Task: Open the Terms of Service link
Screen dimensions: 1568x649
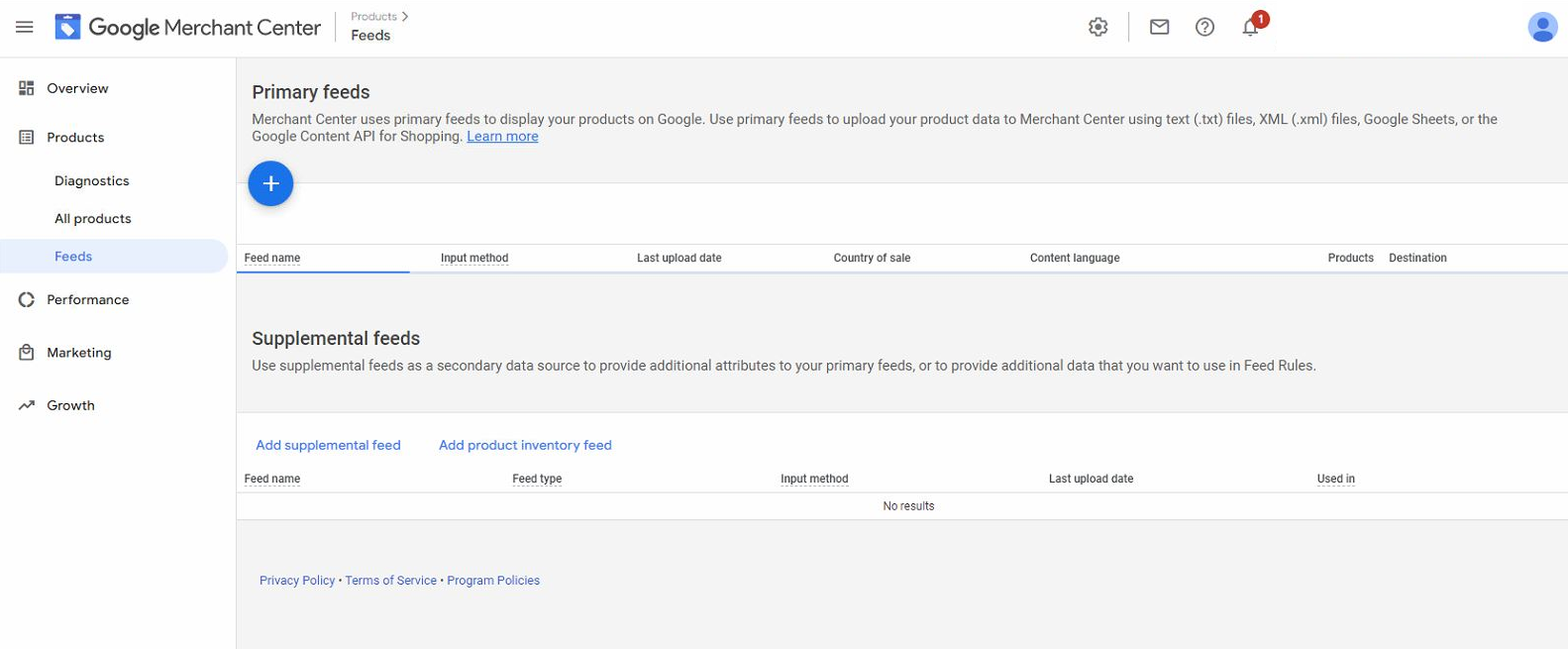Action: coord(390,581)
